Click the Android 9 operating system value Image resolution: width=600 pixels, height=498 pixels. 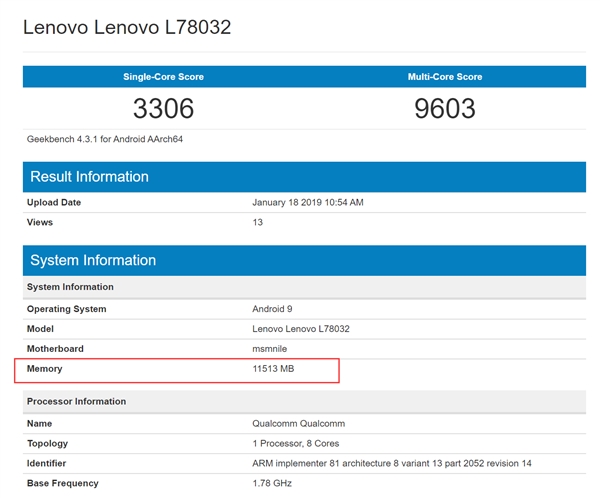tap(272, 309)
